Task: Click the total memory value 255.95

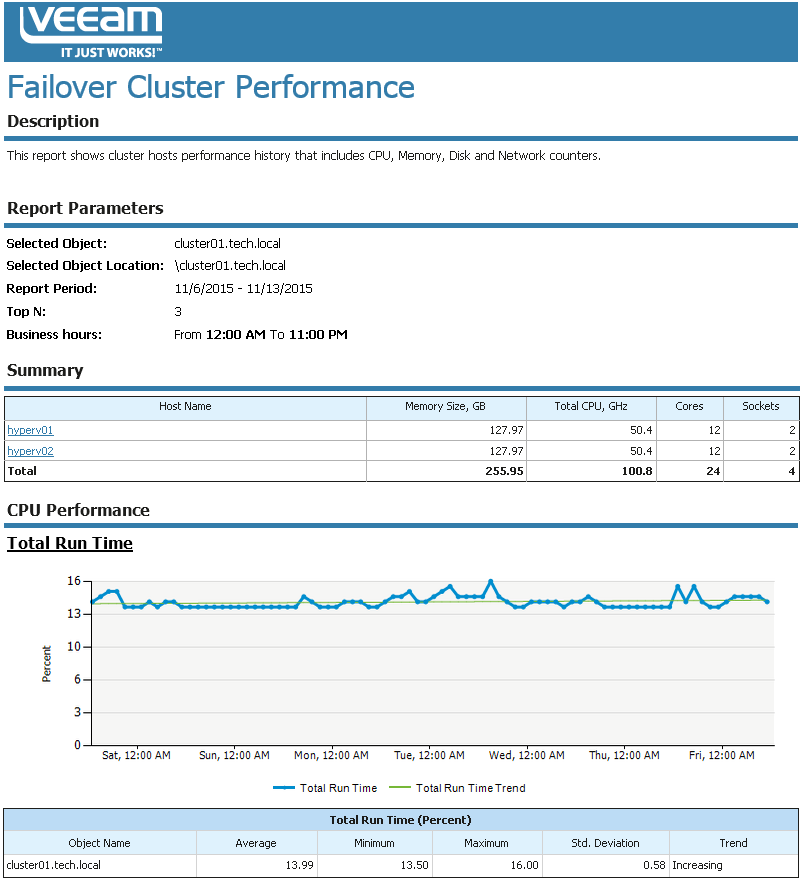Action: point(504,471)
